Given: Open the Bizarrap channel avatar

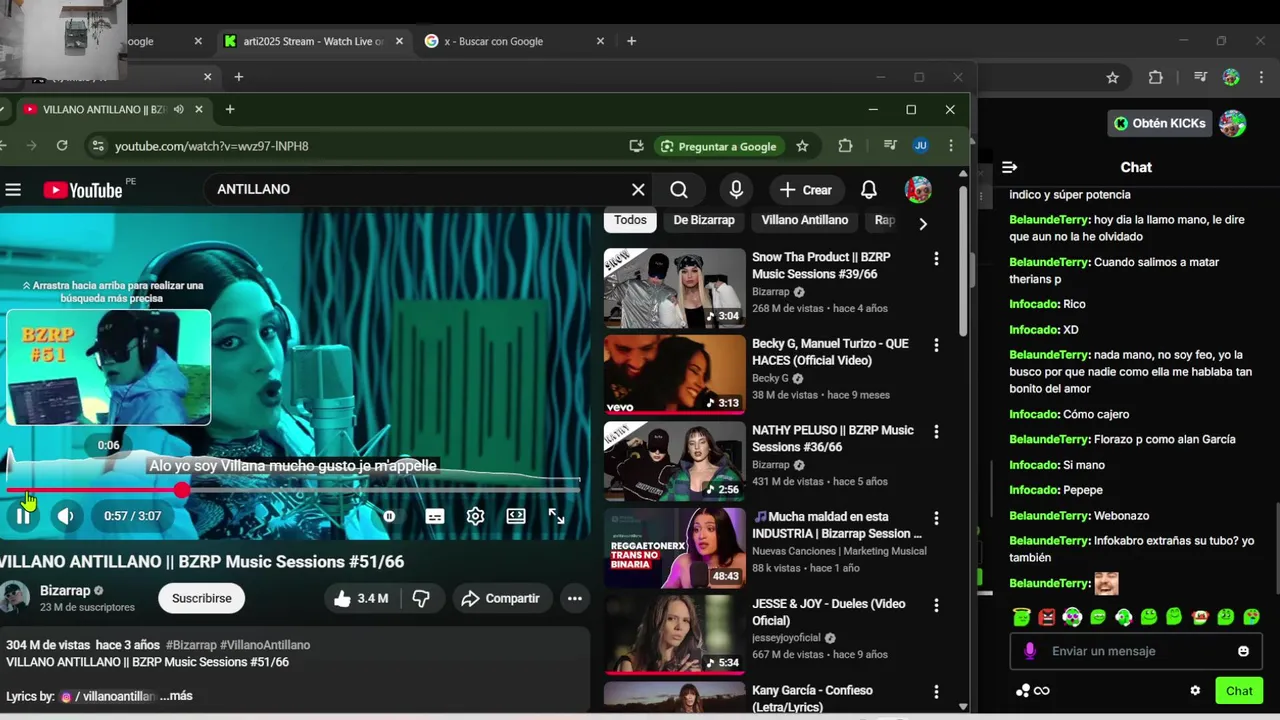Looking at the screenshot, I should [15, 597].
